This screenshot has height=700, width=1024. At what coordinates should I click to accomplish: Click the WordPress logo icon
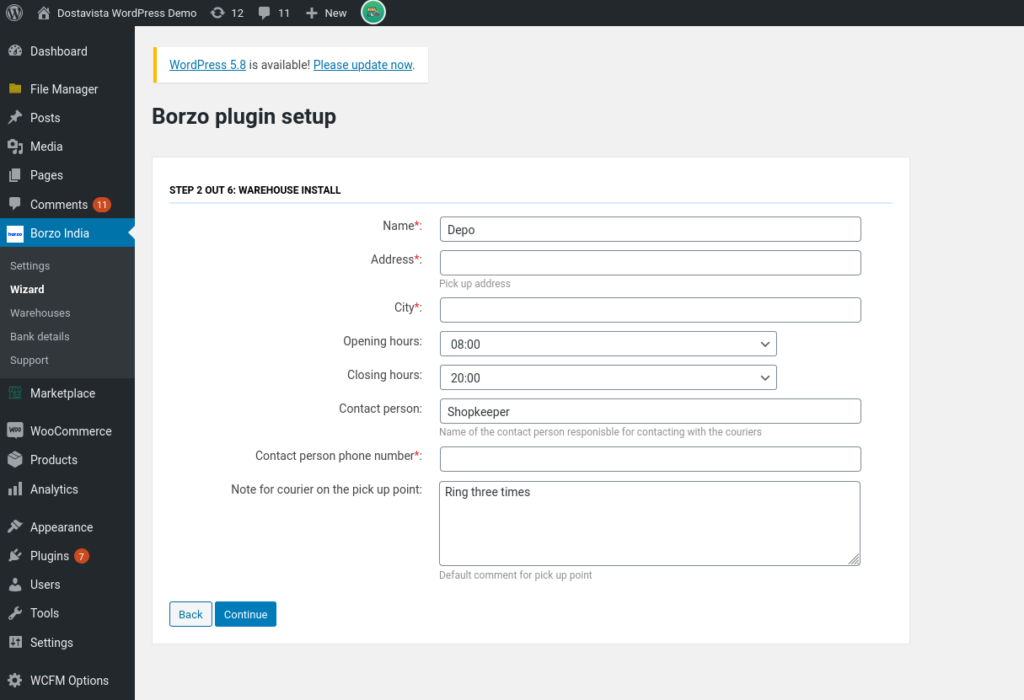pos(14,12)
